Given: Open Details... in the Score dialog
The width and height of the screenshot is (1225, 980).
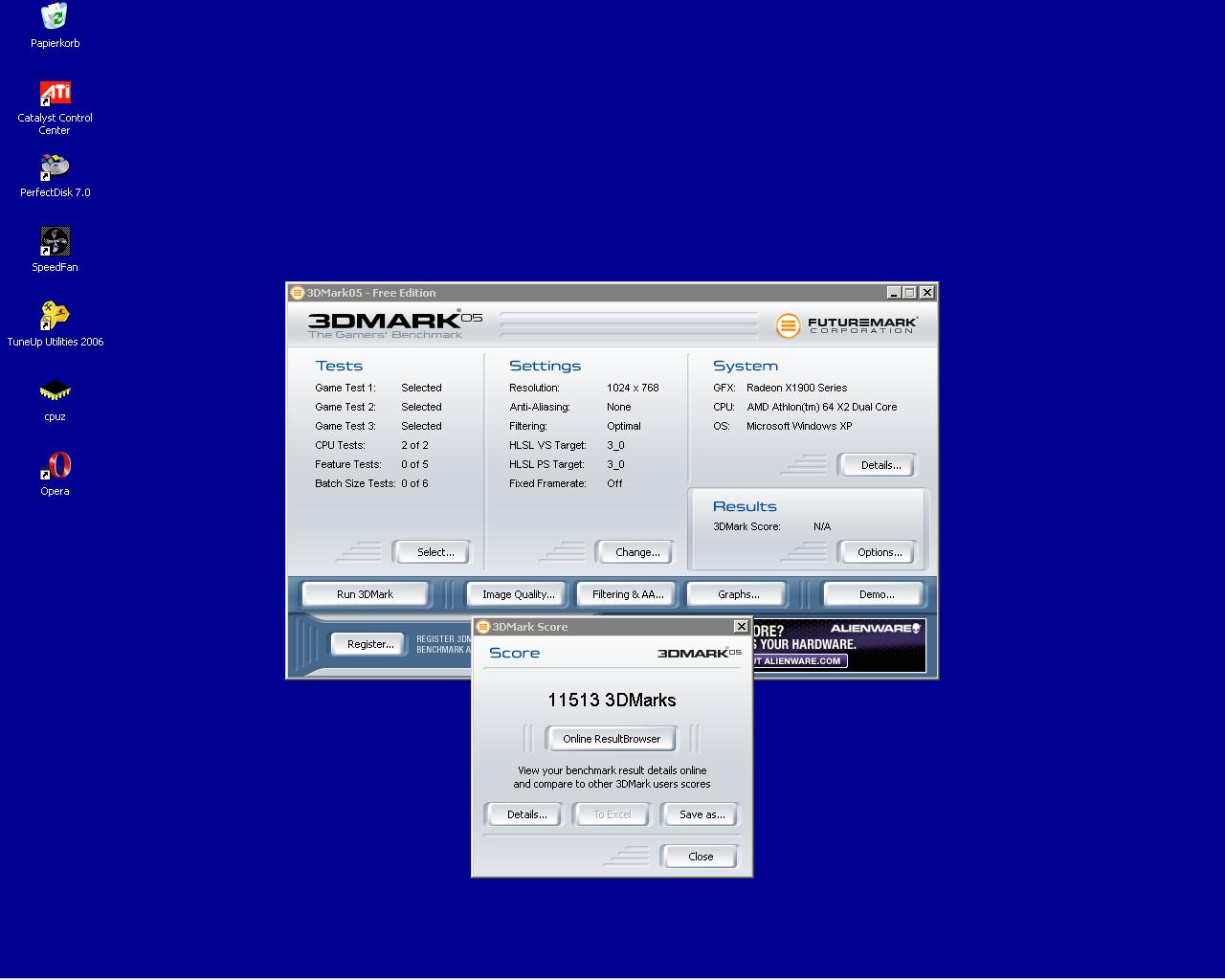Looking at the screenshot, I should point(526,814).
